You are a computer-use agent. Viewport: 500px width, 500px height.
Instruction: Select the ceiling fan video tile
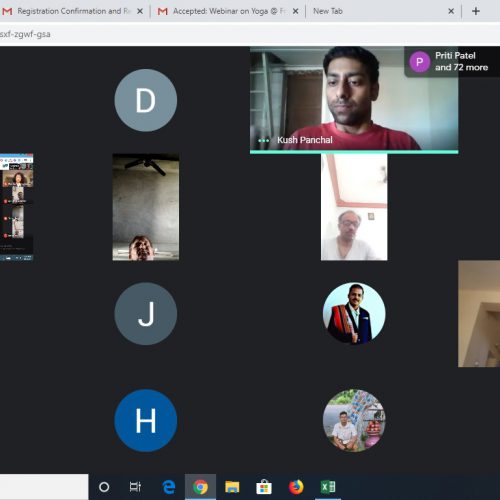(146, 207)
